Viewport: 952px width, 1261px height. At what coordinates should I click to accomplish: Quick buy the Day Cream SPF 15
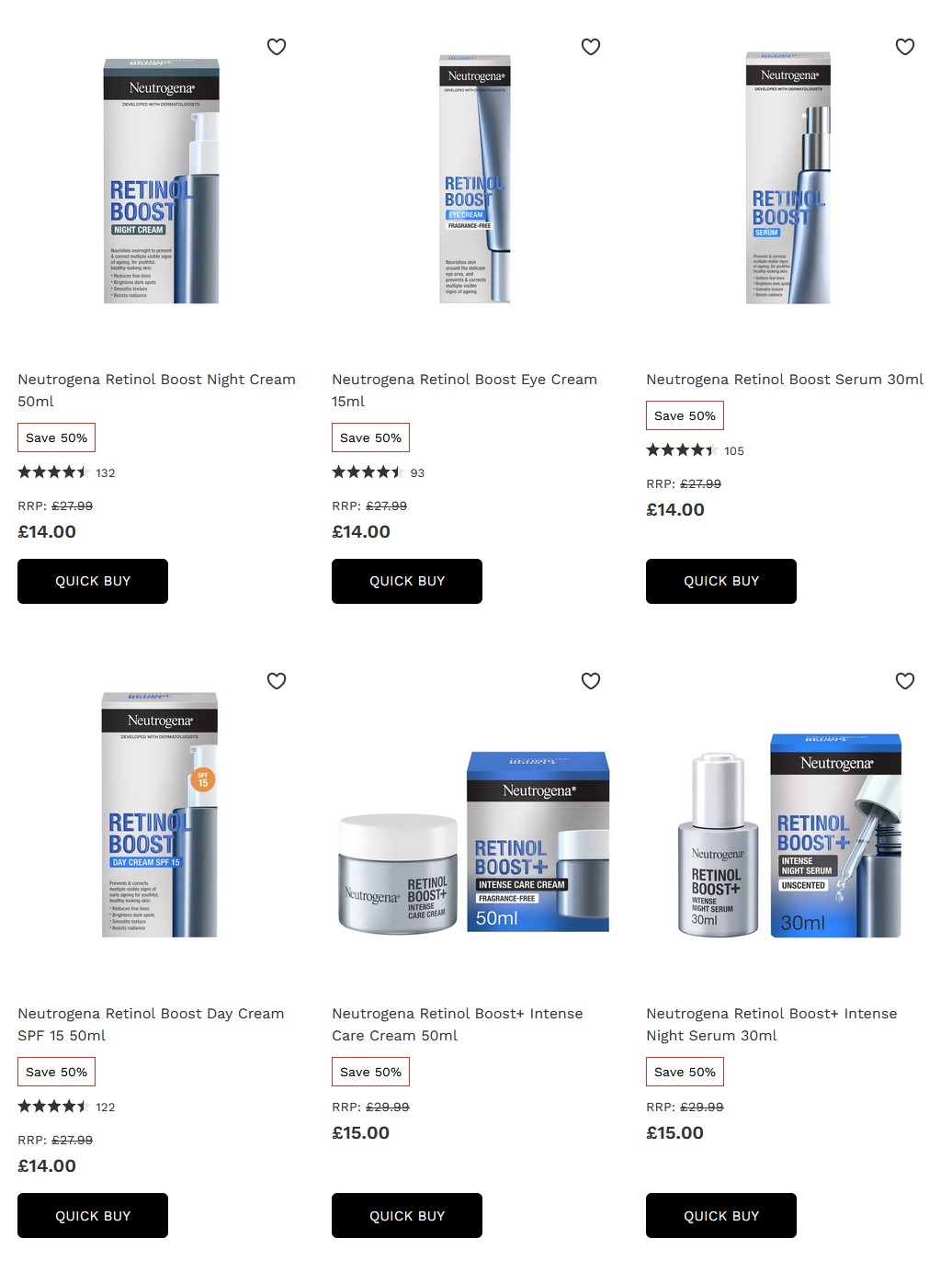pyautogui.click(x=93, y=1215)
